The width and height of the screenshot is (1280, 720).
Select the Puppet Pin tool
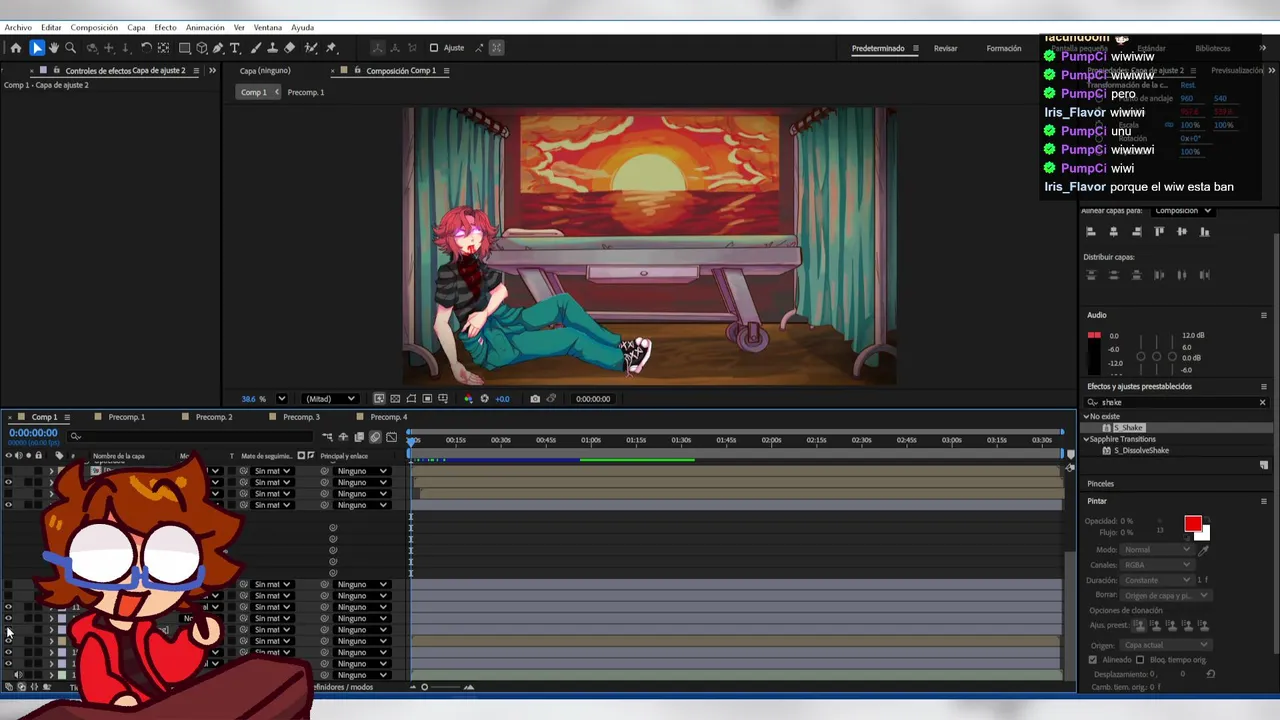pyautogui.click(x=331, y=48)
